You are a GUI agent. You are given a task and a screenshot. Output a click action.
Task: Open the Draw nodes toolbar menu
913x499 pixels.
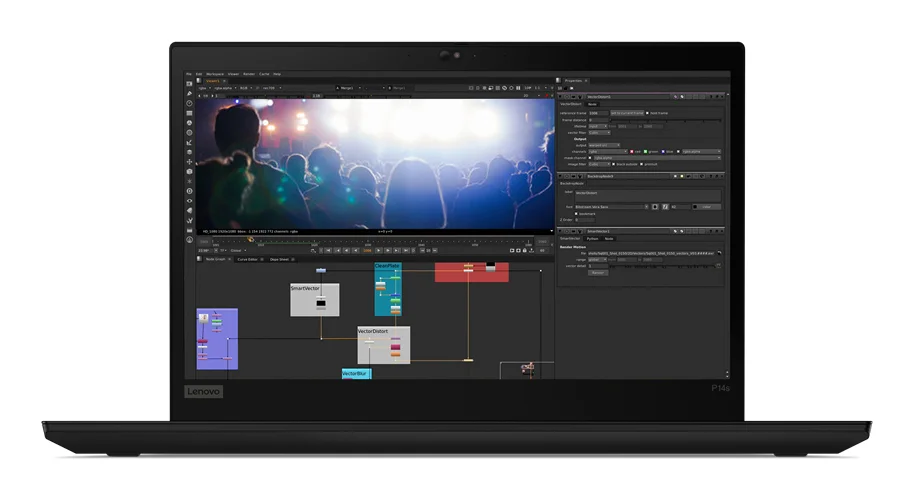click(189, 93)
